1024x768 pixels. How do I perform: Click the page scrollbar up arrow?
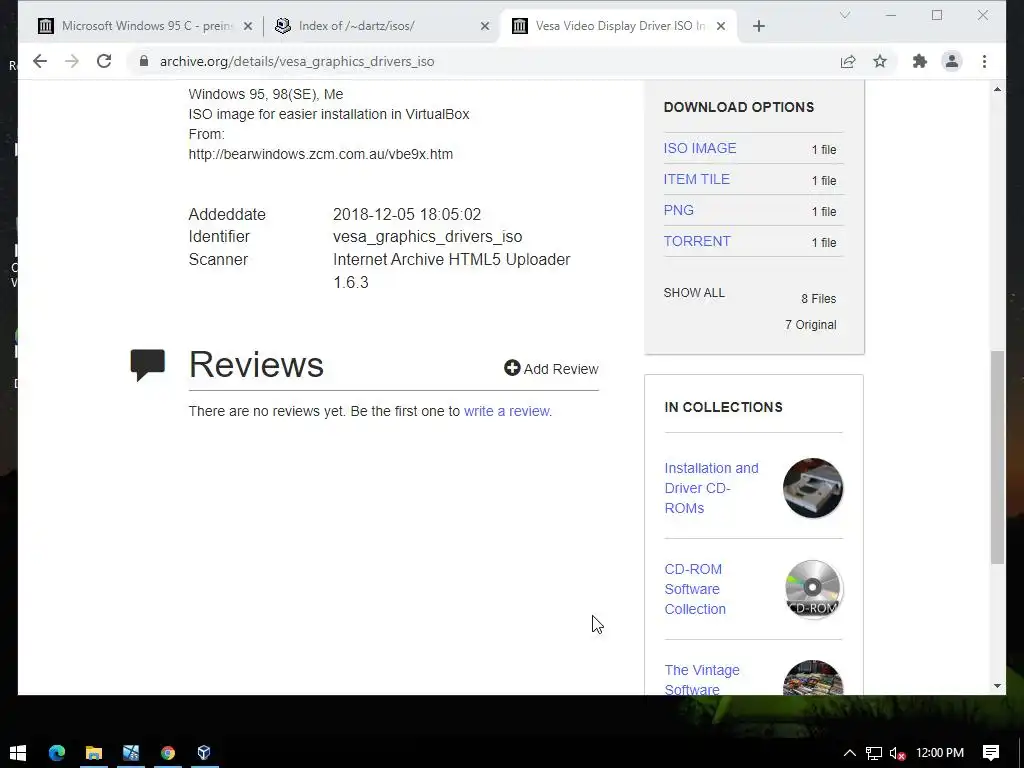point(997,89)
